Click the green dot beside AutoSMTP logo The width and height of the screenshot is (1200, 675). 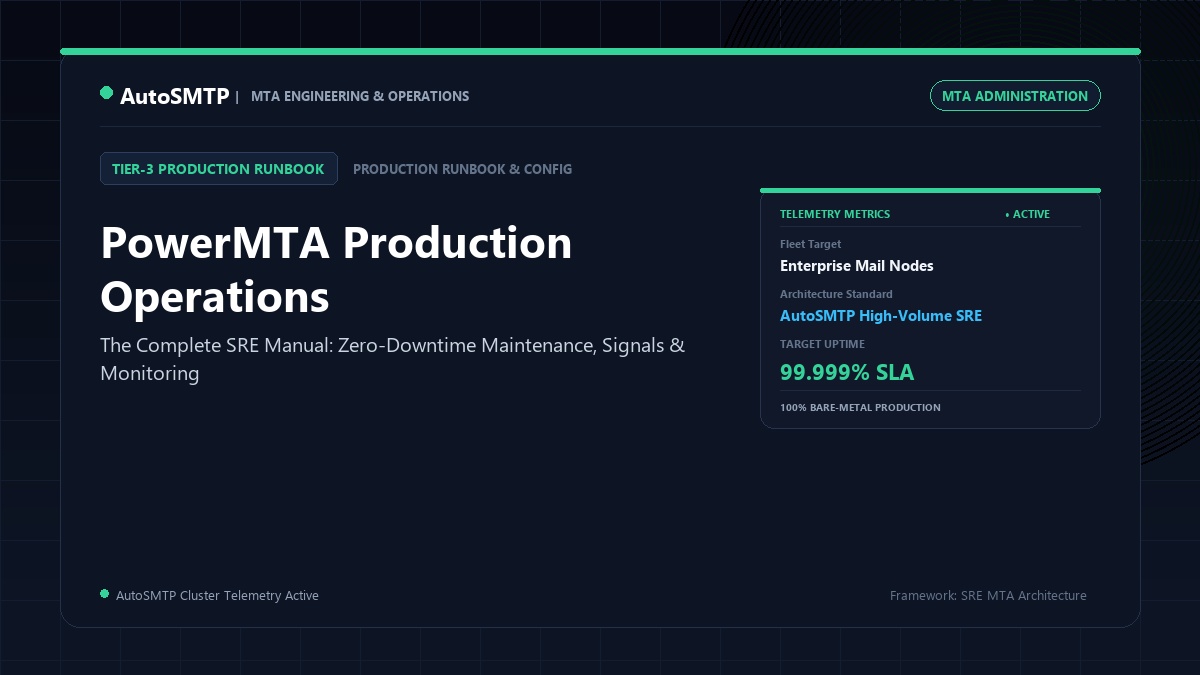click(x=106, y=93)
